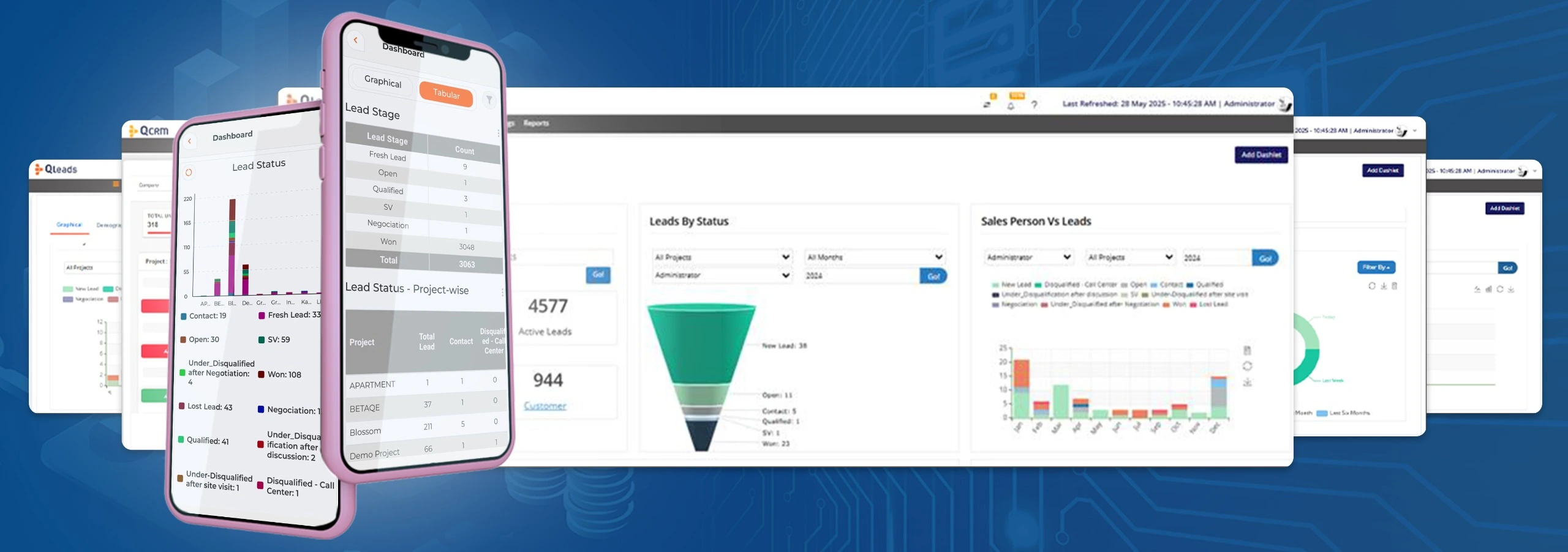Click the tallest bar in Lead Status chart

(x=232, y=247)
